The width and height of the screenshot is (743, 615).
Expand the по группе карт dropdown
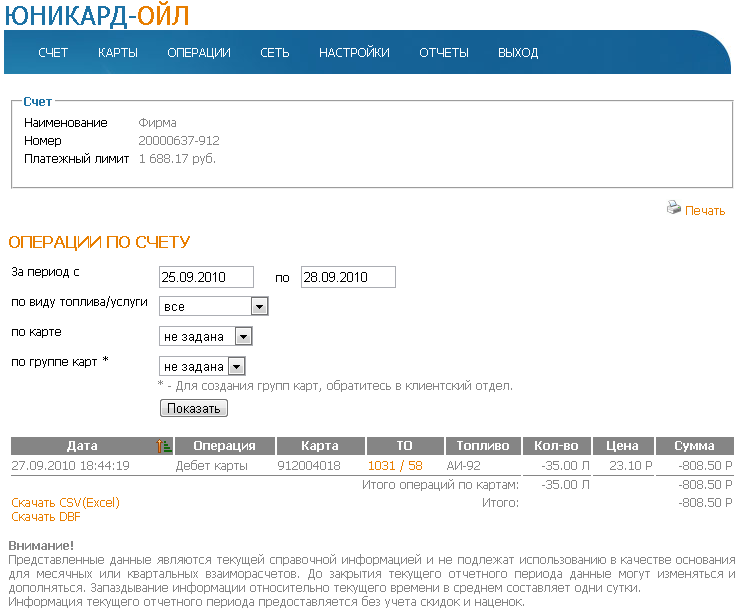point(202,366)
